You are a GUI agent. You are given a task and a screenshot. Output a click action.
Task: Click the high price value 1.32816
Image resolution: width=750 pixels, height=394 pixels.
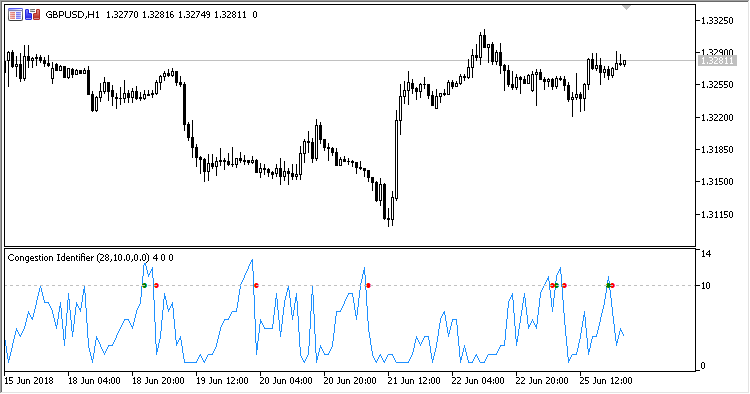pyautogui.click(x=158, y=15)
